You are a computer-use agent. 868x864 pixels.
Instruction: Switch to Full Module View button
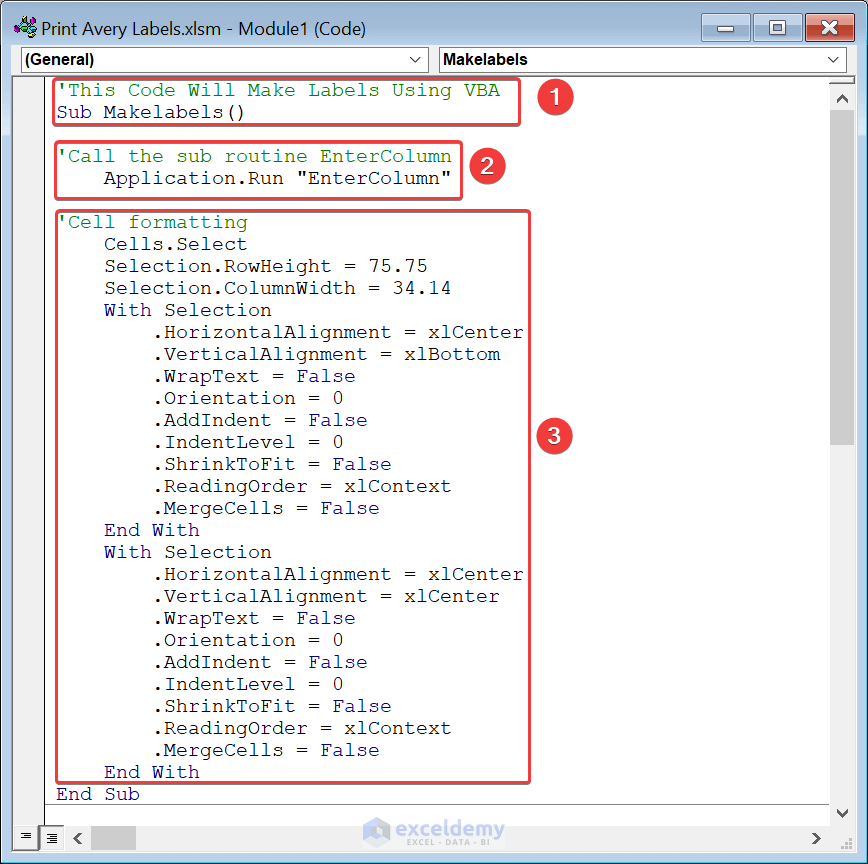[51, 837]
